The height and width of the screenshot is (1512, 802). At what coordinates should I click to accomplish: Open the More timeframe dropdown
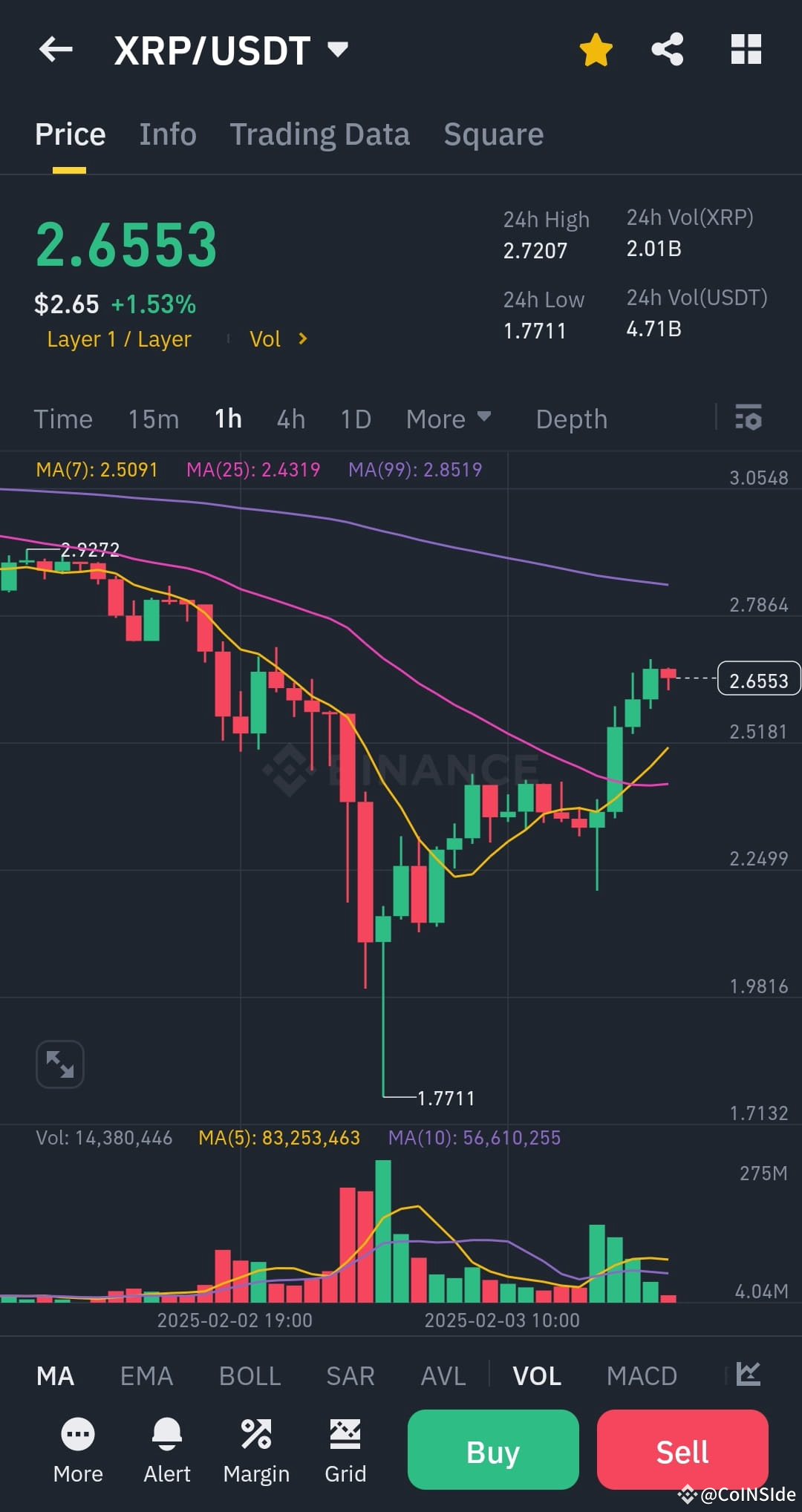(x=449, y=419)
